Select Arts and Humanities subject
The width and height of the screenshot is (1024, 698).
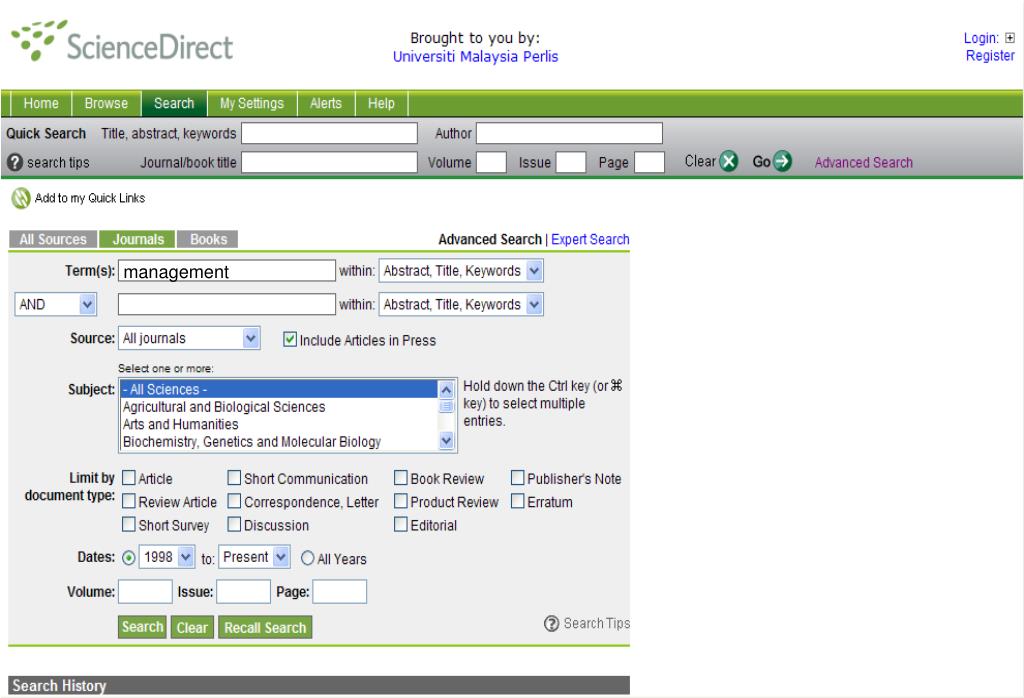point(280,424)
